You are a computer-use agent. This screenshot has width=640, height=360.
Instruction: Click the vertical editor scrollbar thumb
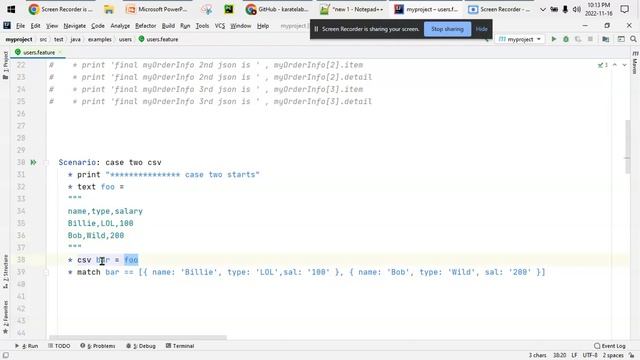[x=628, y=147]
